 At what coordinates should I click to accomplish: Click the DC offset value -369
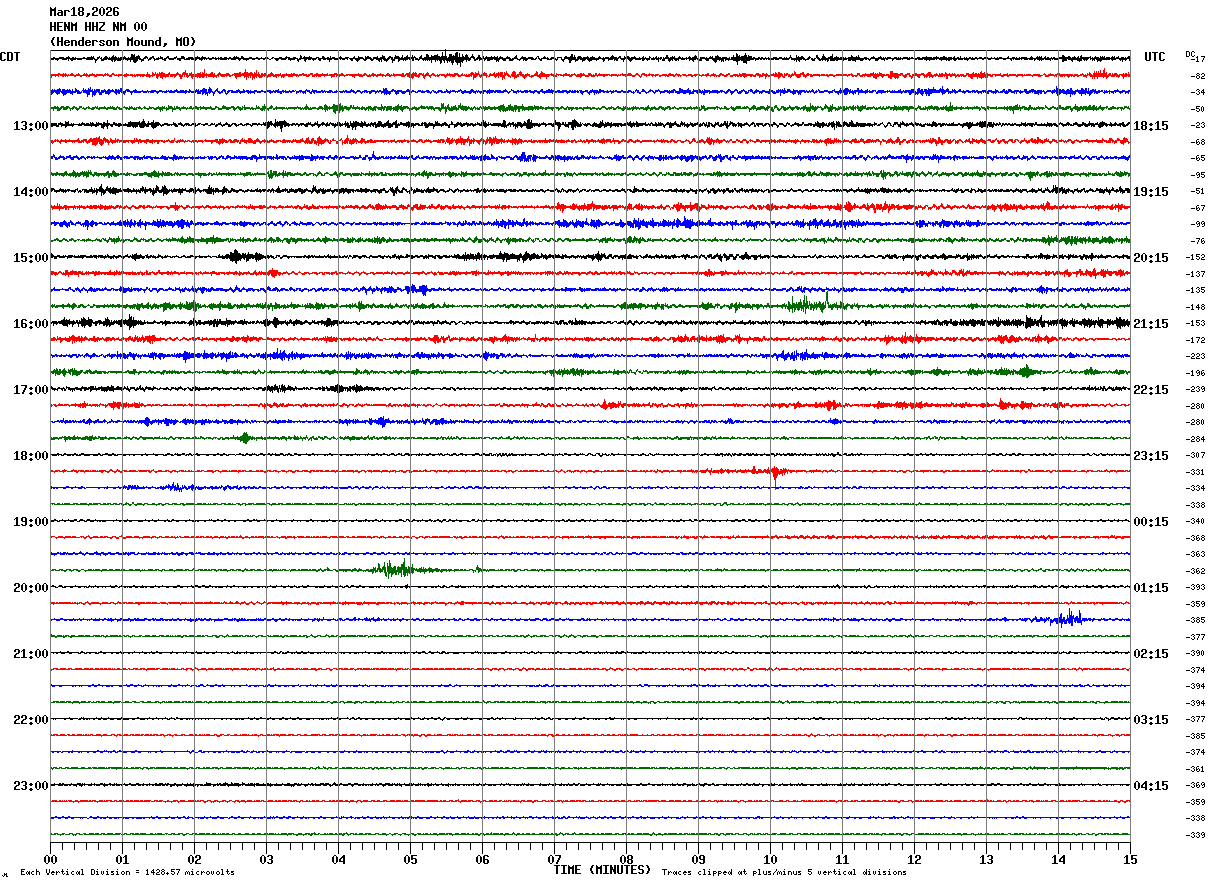click(1196, 785)
